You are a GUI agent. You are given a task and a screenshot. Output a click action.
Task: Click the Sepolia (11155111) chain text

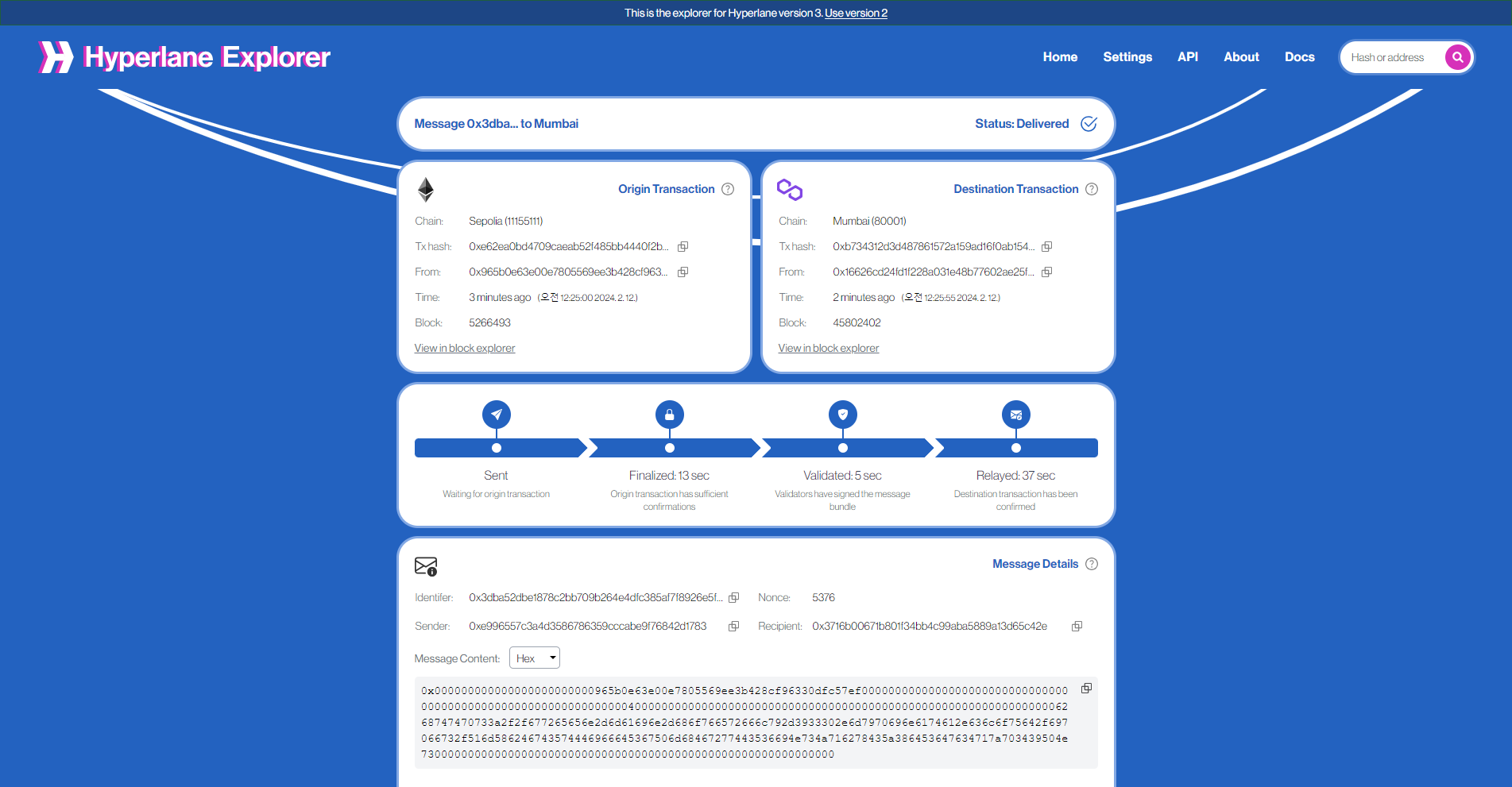(x=505, y=221)
